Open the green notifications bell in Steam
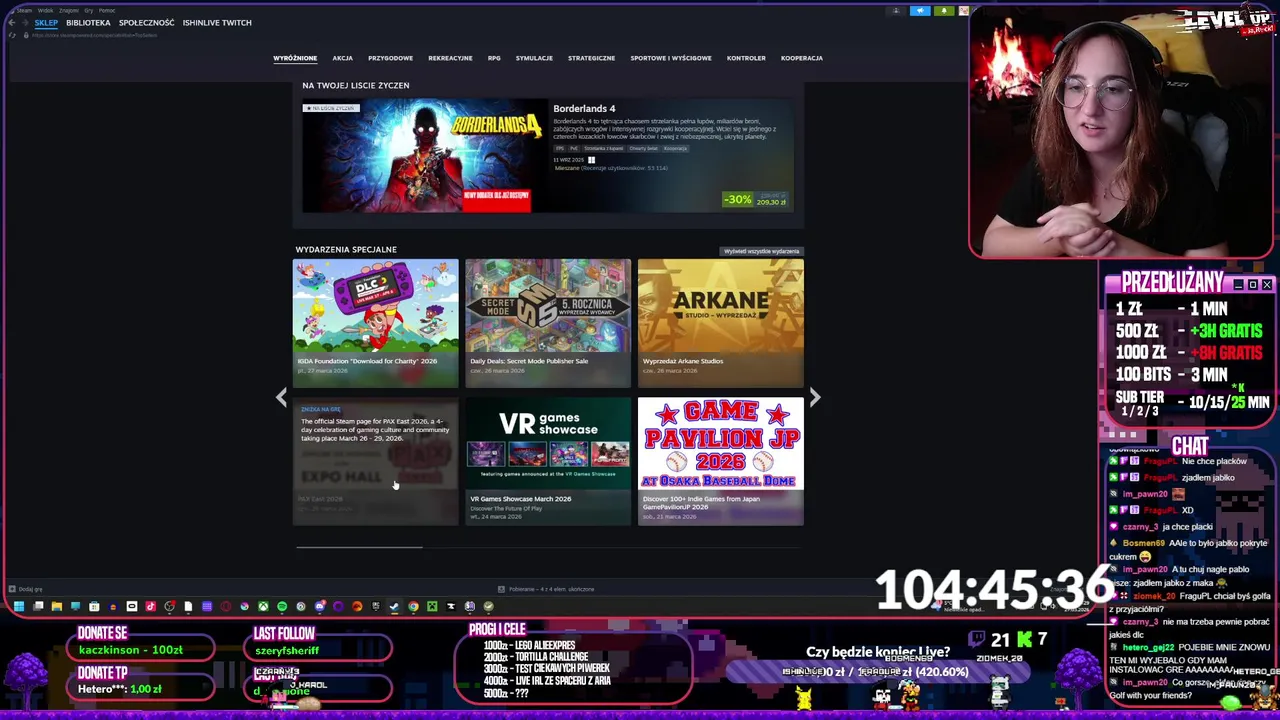The height and width of the screenshot is (720, 1280). click(x=943, y=10)
